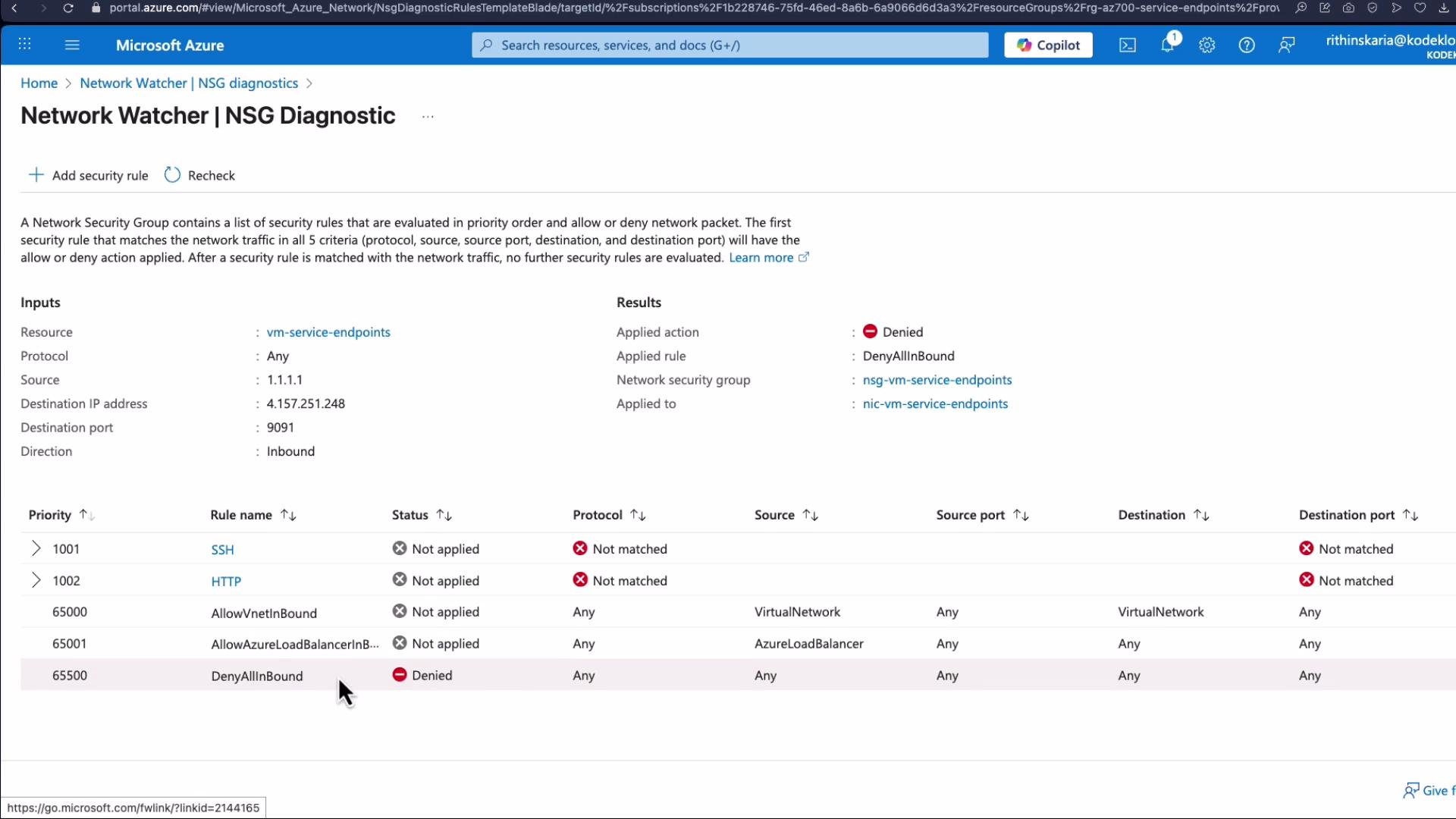Open the HTTP rule link
The width and height of the screenshot is (1456, 819).
coord(226,582)
